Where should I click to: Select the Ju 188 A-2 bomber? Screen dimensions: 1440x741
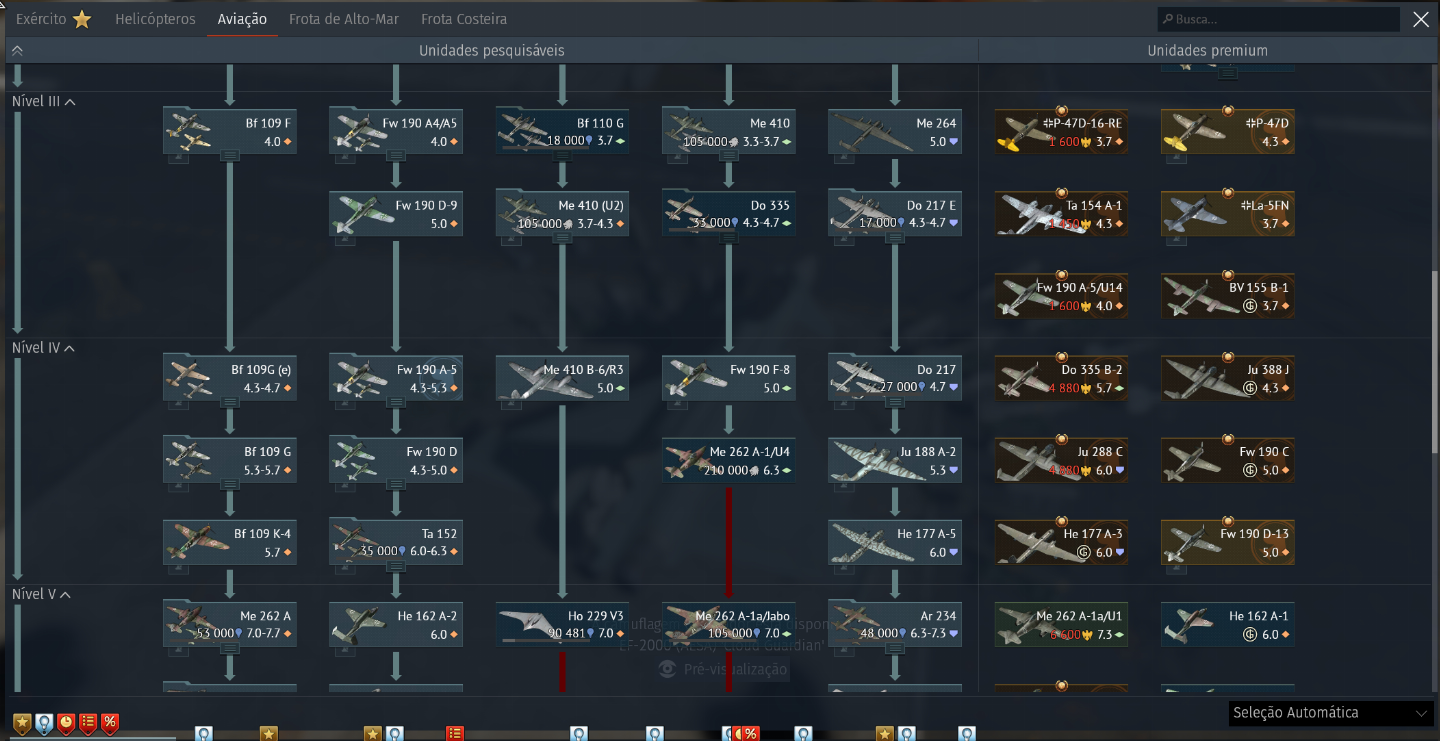tap(894, 460)
